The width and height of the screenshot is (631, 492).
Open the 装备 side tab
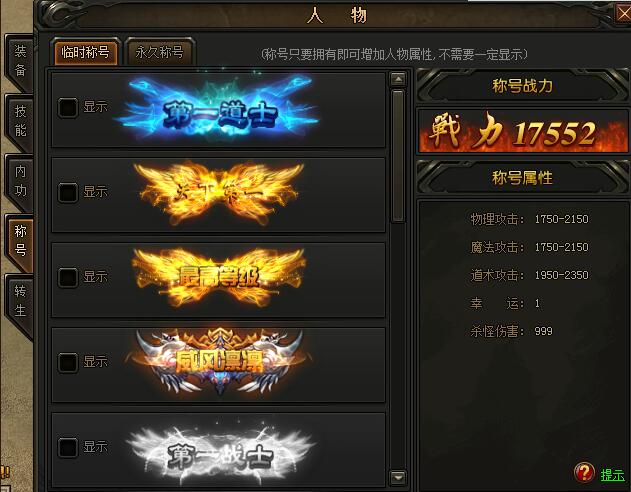click(x=20, y=61)
